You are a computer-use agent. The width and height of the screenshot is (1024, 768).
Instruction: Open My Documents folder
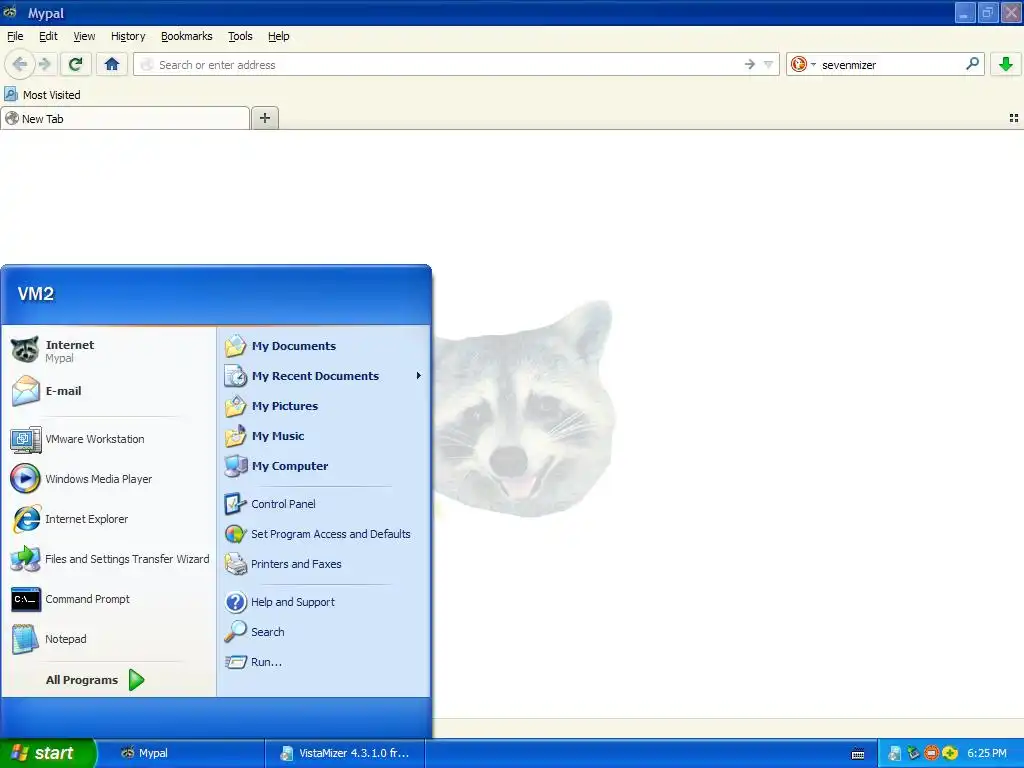click(x=324, y=346)
